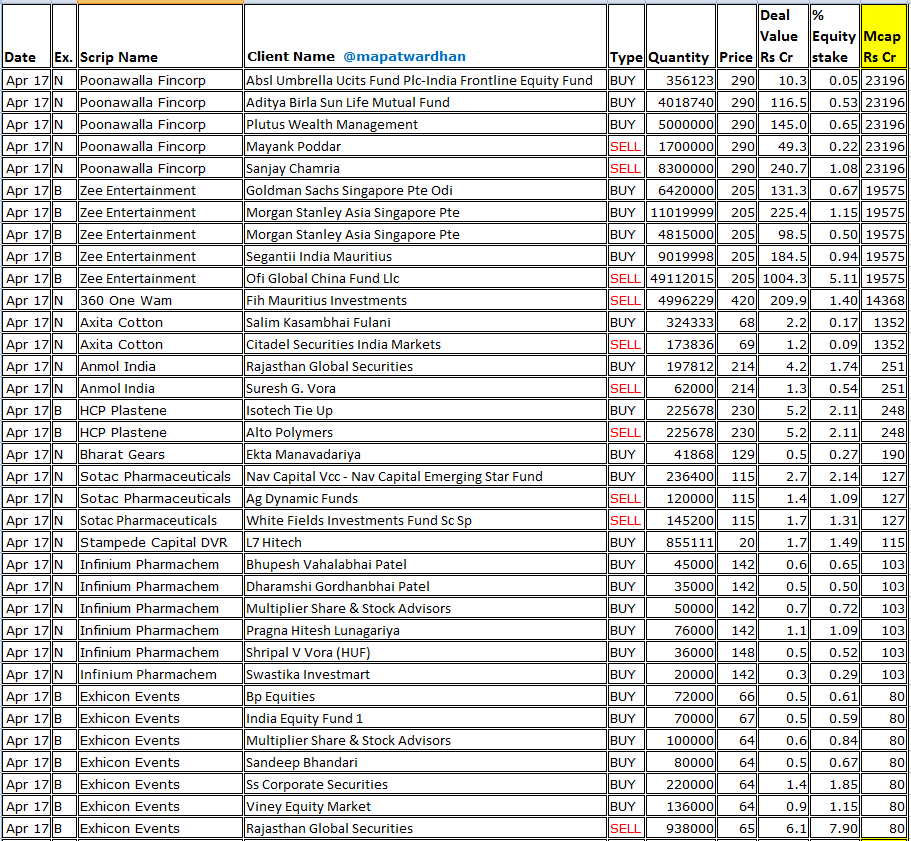Select Suresh G. Vora cell

425,388
